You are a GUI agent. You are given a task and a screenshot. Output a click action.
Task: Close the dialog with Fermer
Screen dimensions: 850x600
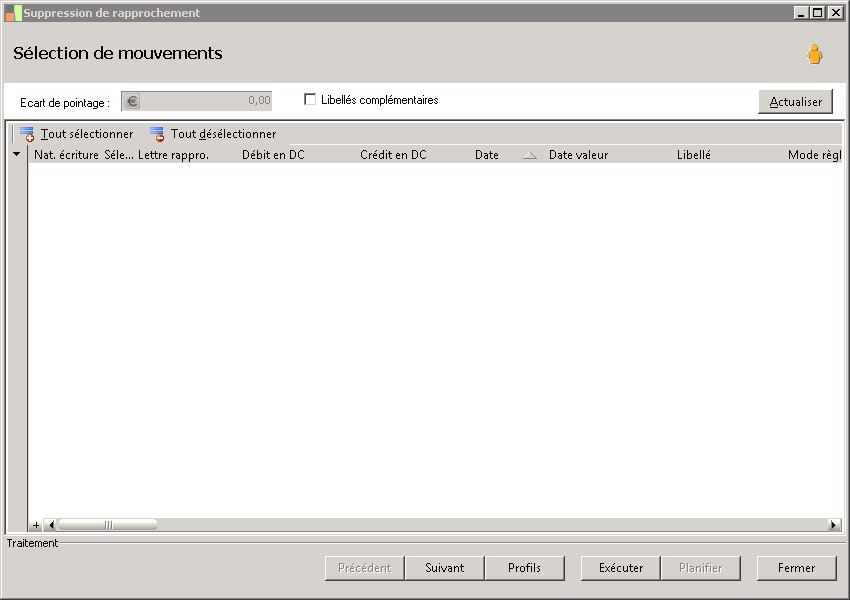796,568
